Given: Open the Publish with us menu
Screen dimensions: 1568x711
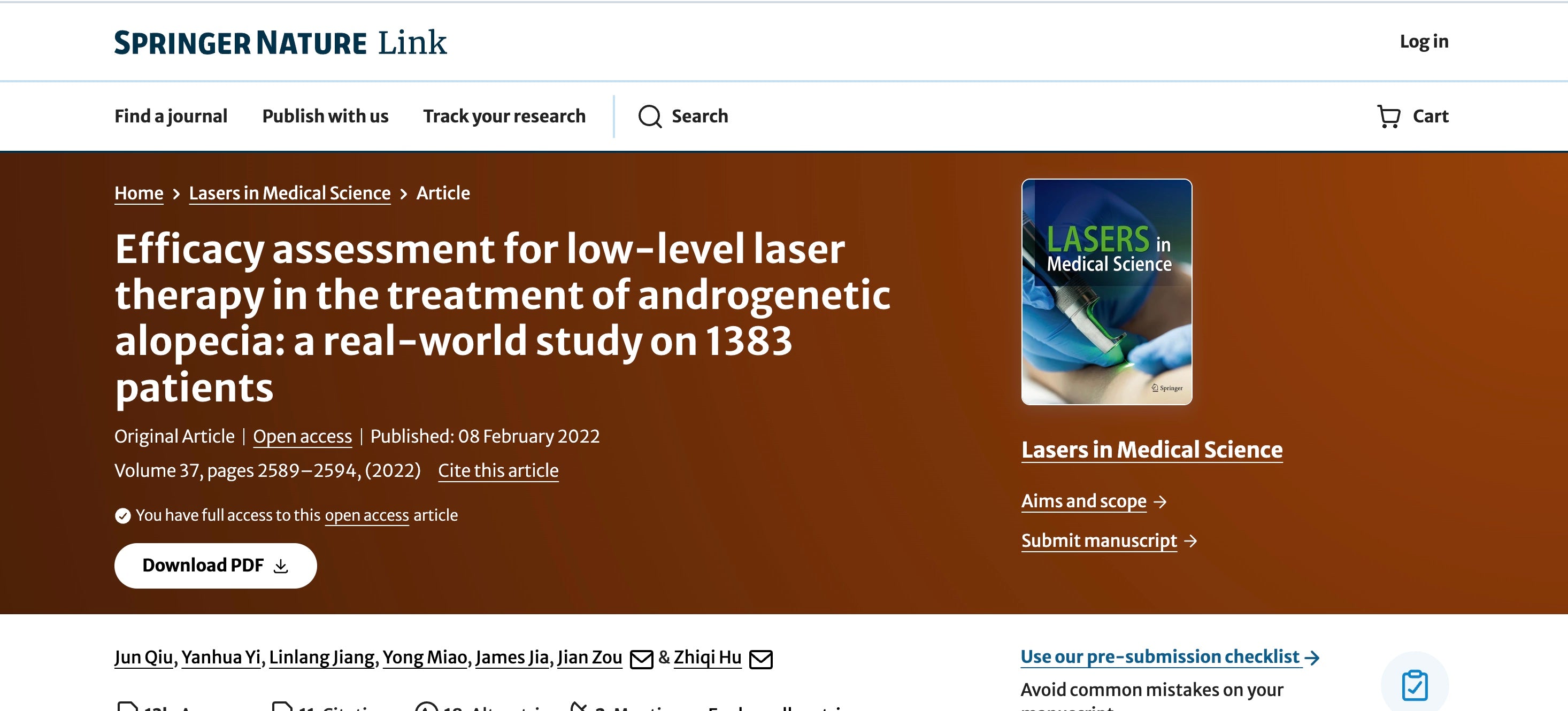Looking at the screenshot, I should coord(325,116).
